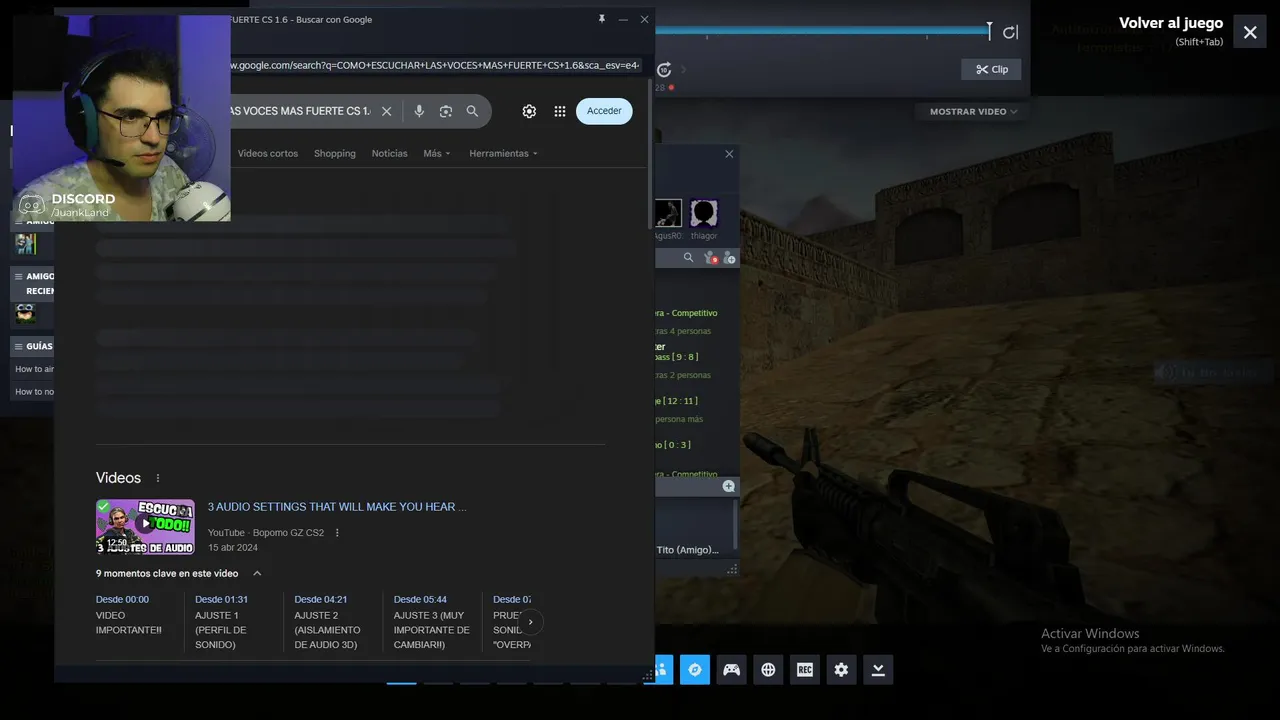Open REC game recording in overlay bar

coord(805,670)
